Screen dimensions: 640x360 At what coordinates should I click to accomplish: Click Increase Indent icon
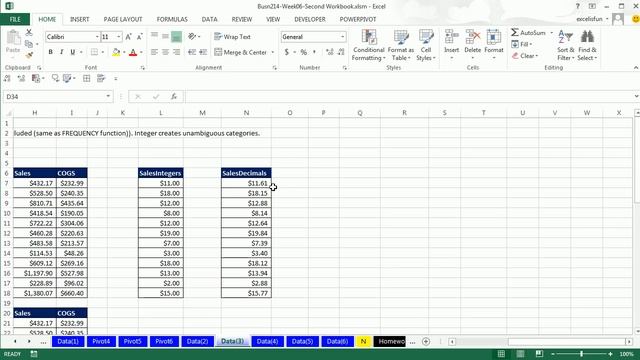click(x=203, y=52)
